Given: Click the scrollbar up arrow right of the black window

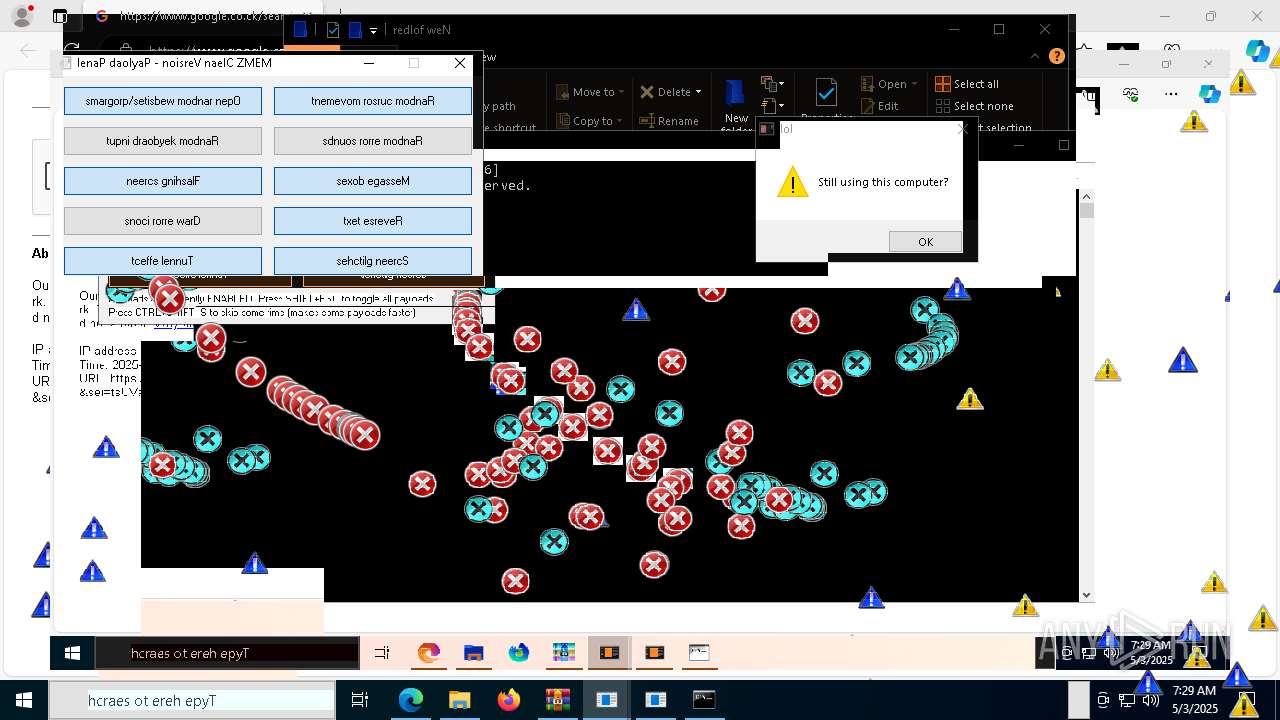Looking at the screenshot, I should (x=1086, y=196).
